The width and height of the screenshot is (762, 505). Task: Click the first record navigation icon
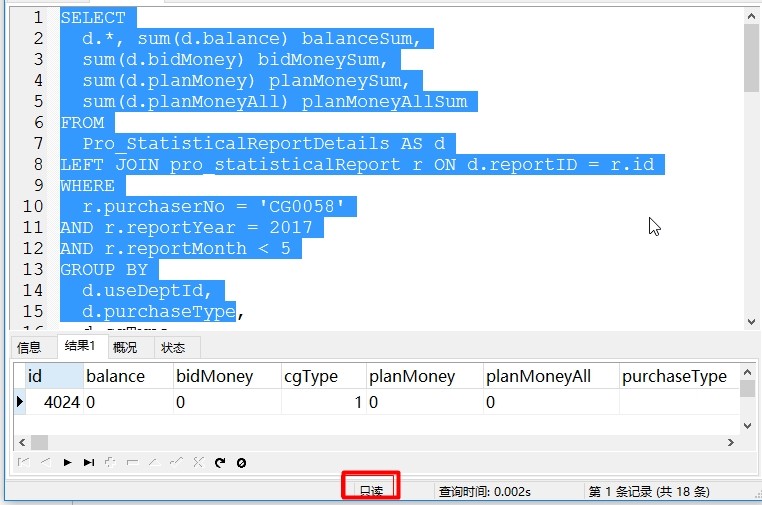[23, 462]
